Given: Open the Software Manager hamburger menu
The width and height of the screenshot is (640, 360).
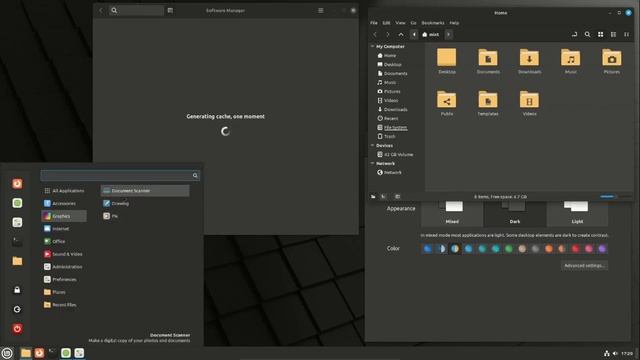Looking at the screenshot, I should point(321,10).
